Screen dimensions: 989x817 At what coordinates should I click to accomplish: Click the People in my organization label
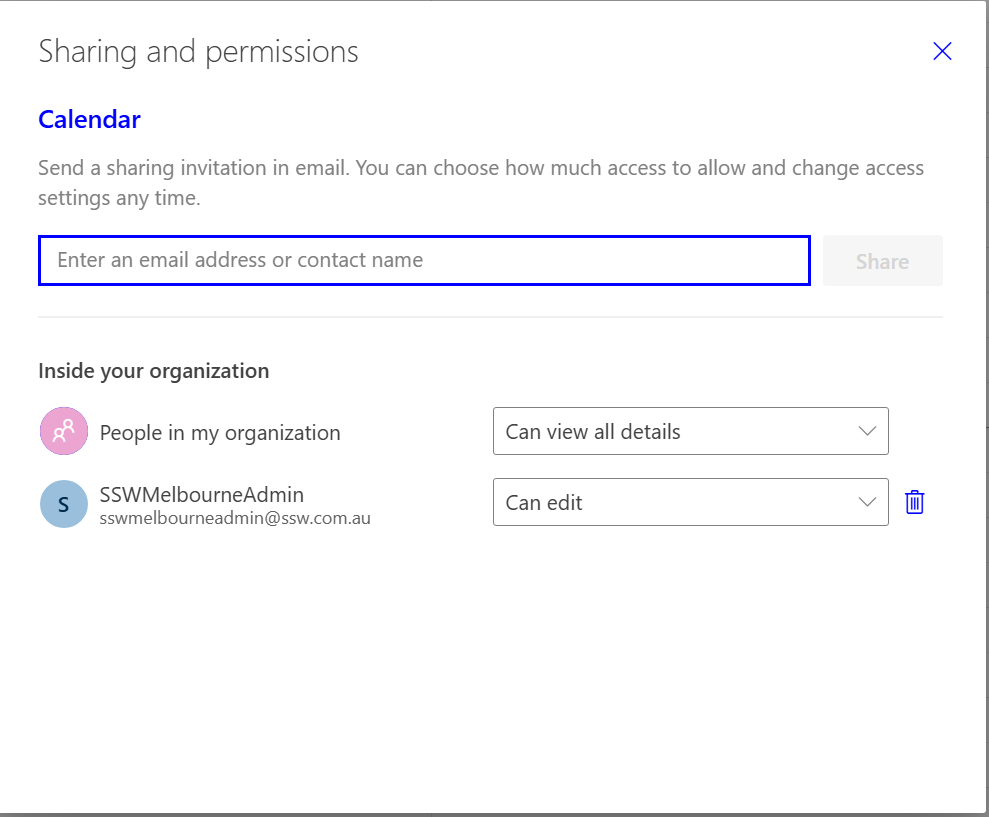pyautogui.click(x=220, y=433)
